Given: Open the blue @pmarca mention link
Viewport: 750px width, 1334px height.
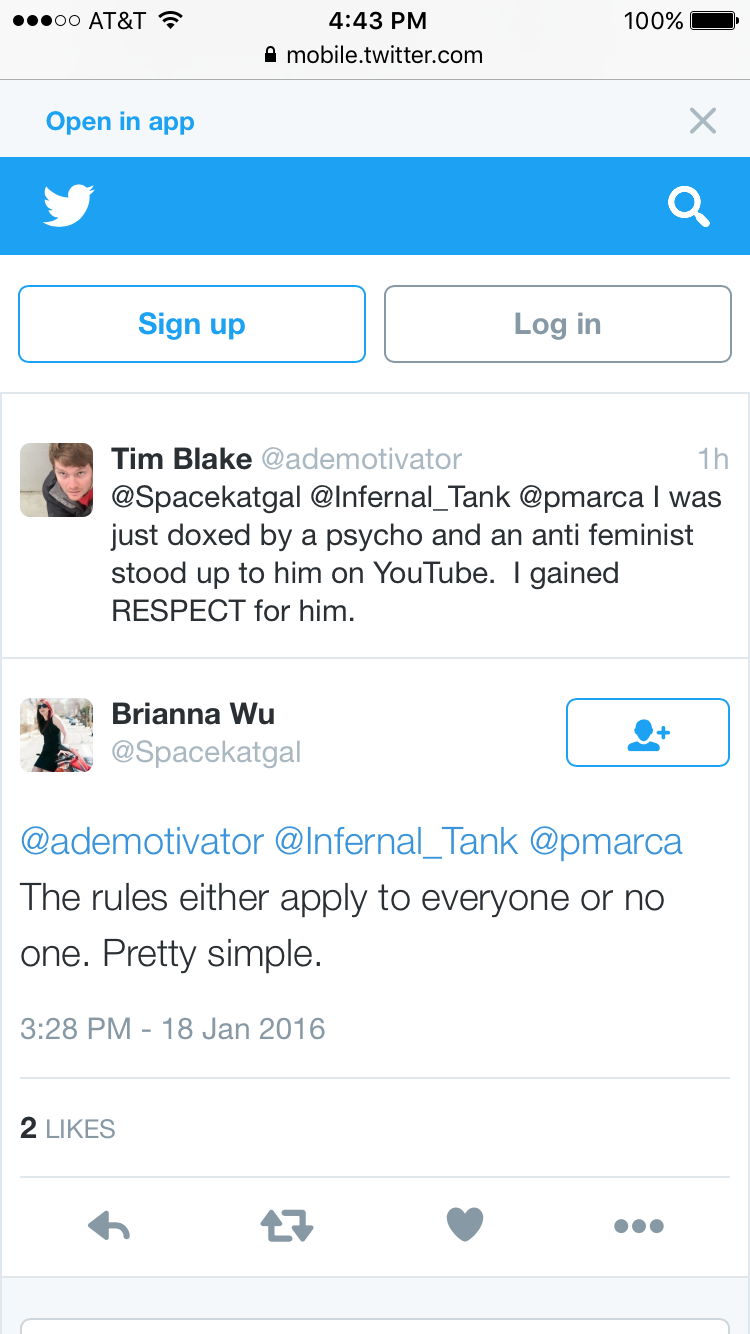Looking at the screenshot, I should [606, 842].
